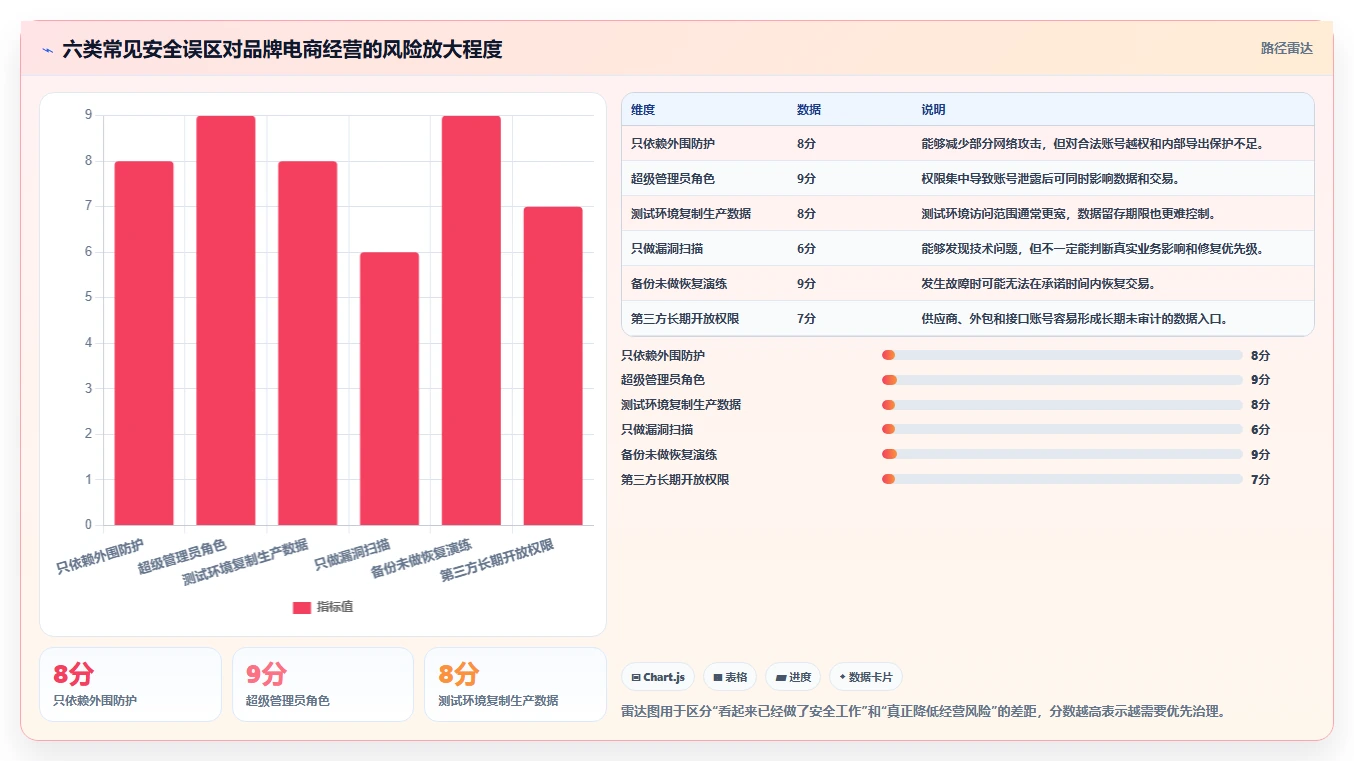The width and height of the screenshot is (1354, 761).
Task: Click the 备份未做恢复演练 progress bar
Action: coord(1062,455)
